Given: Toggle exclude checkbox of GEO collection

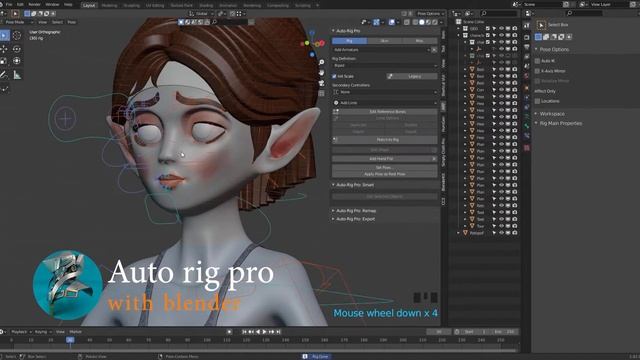Looking at the screenshot, I should [488, 29].
